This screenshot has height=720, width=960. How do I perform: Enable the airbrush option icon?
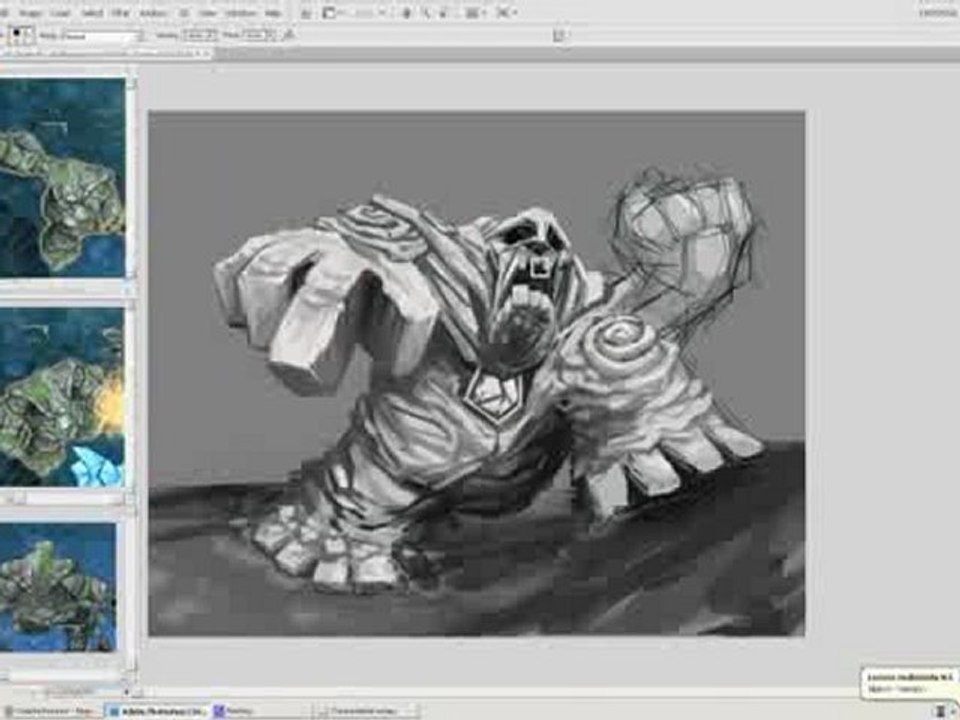pyautogui.click(x=288, y=36)
